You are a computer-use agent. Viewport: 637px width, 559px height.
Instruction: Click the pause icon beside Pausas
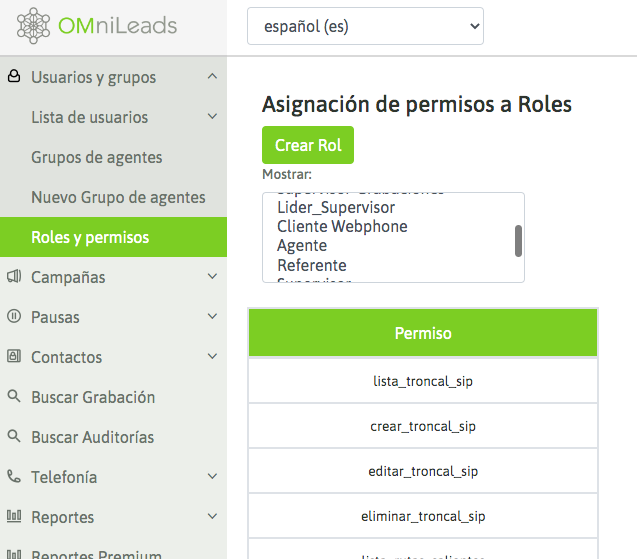point(14,317)
